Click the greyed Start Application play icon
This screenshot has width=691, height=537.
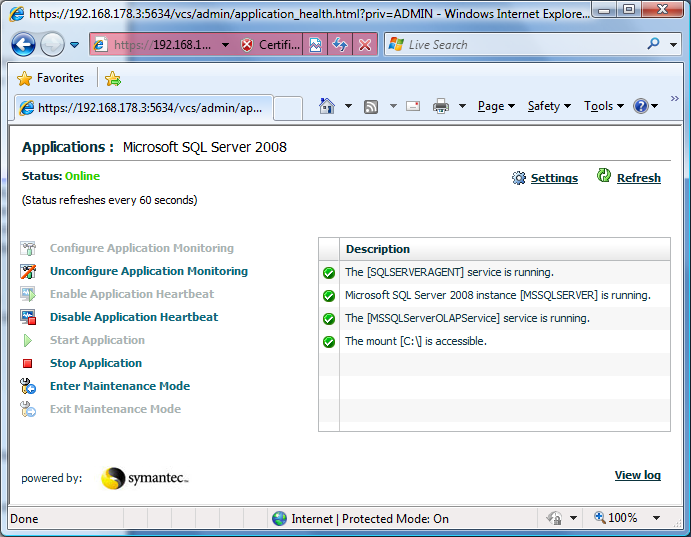28,340
